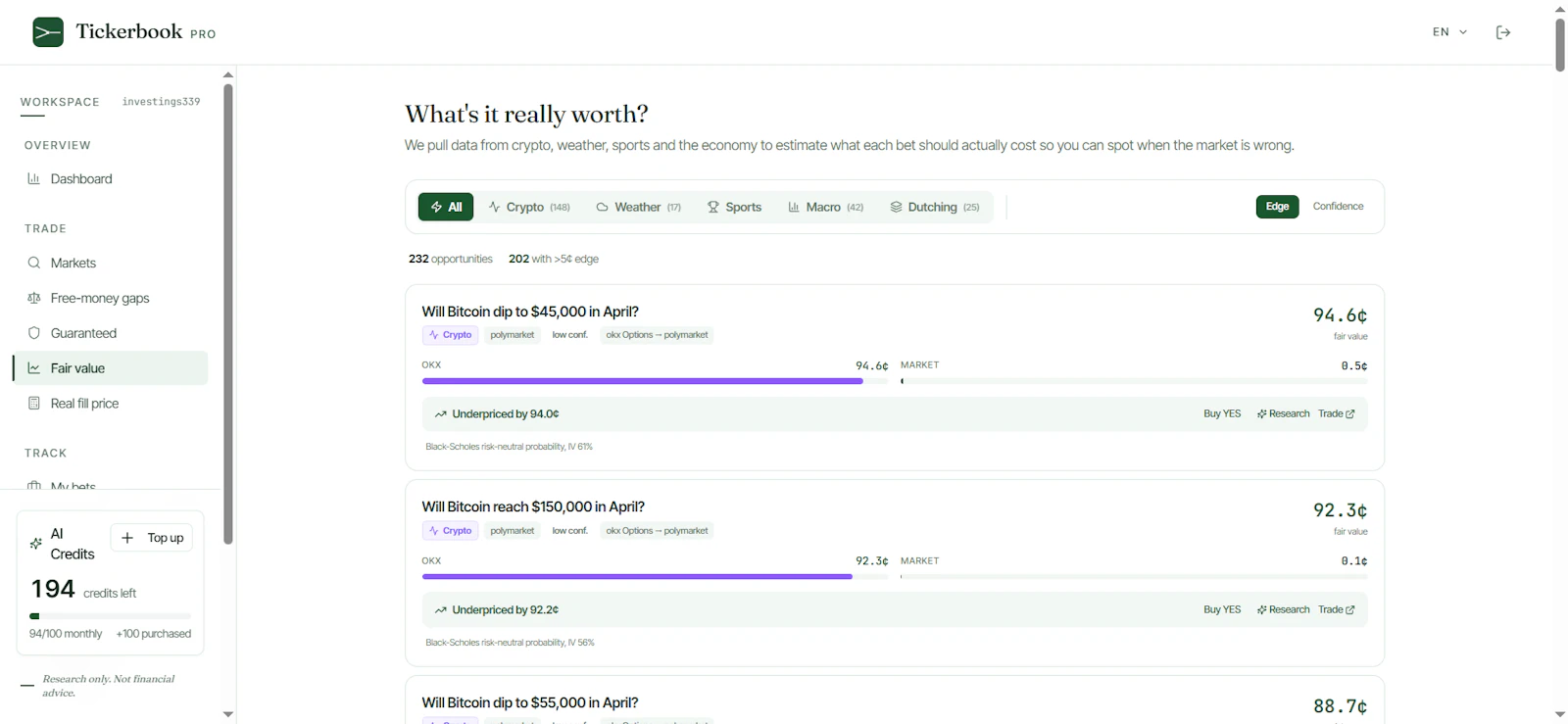Viewport: 1568px width, 724px height.
Task: Open Dashboard from the sidebar
Action: pyautogui.click(x=111, y=179)
